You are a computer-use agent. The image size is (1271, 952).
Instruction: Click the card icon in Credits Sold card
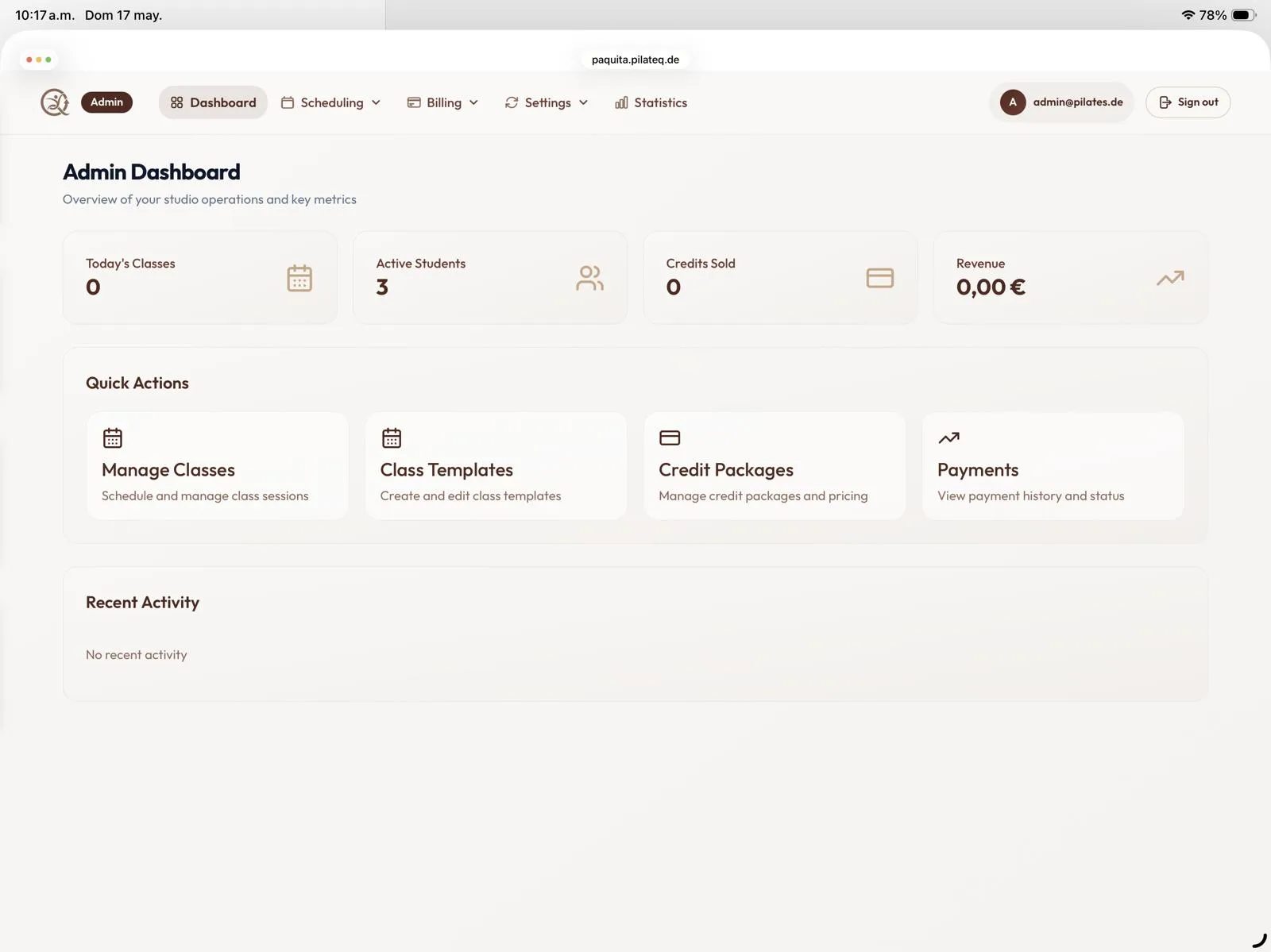point(880,278)
